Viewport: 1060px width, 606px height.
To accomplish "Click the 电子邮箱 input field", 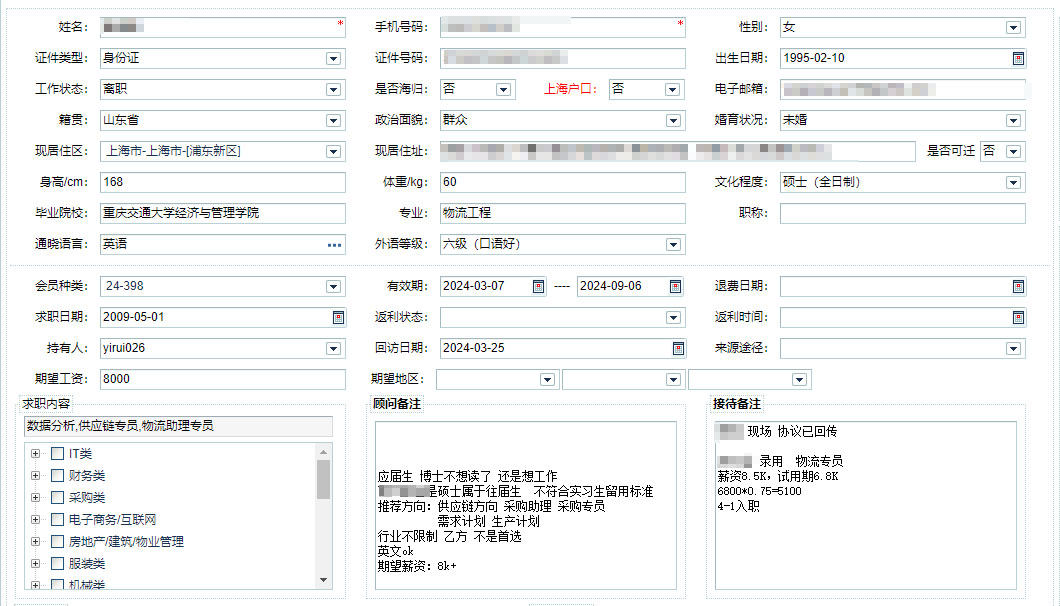I will pos(903,89).
